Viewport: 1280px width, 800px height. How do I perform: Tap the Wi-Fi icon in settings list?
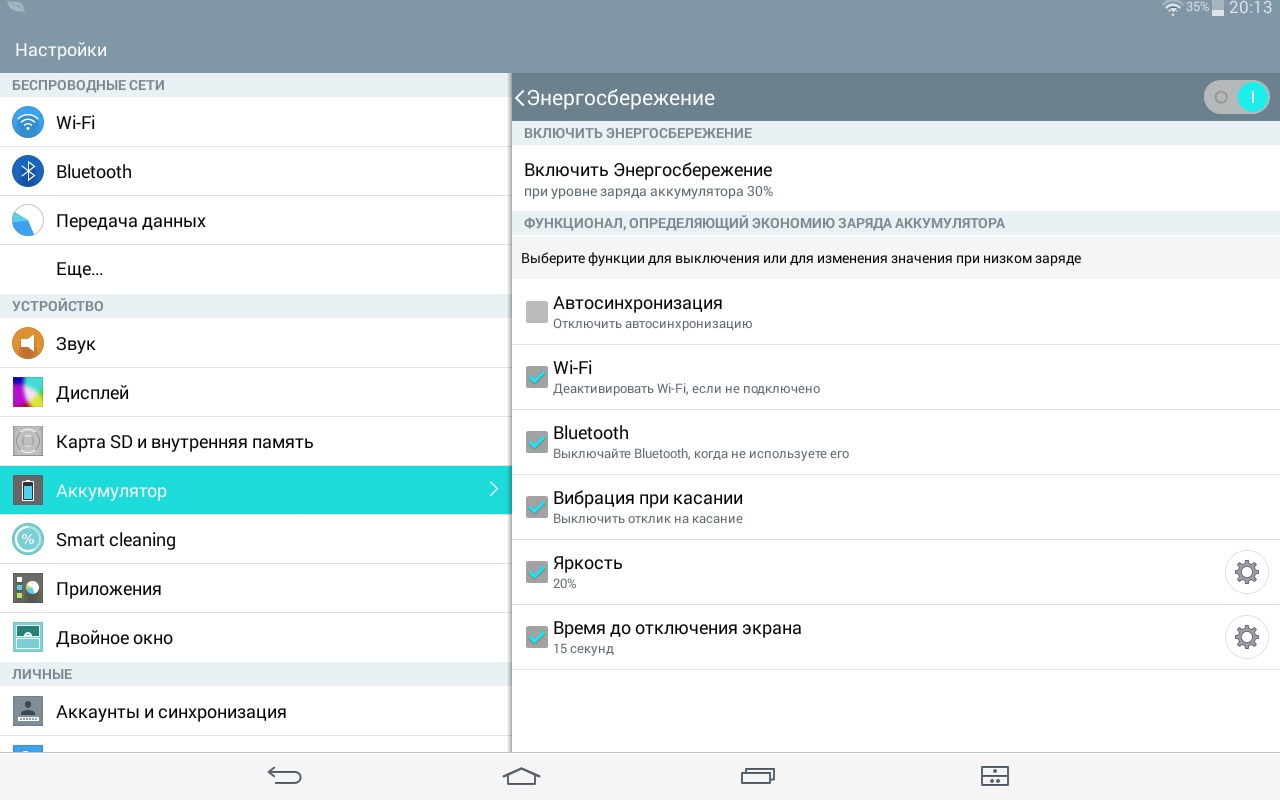(x=28, y=123)
